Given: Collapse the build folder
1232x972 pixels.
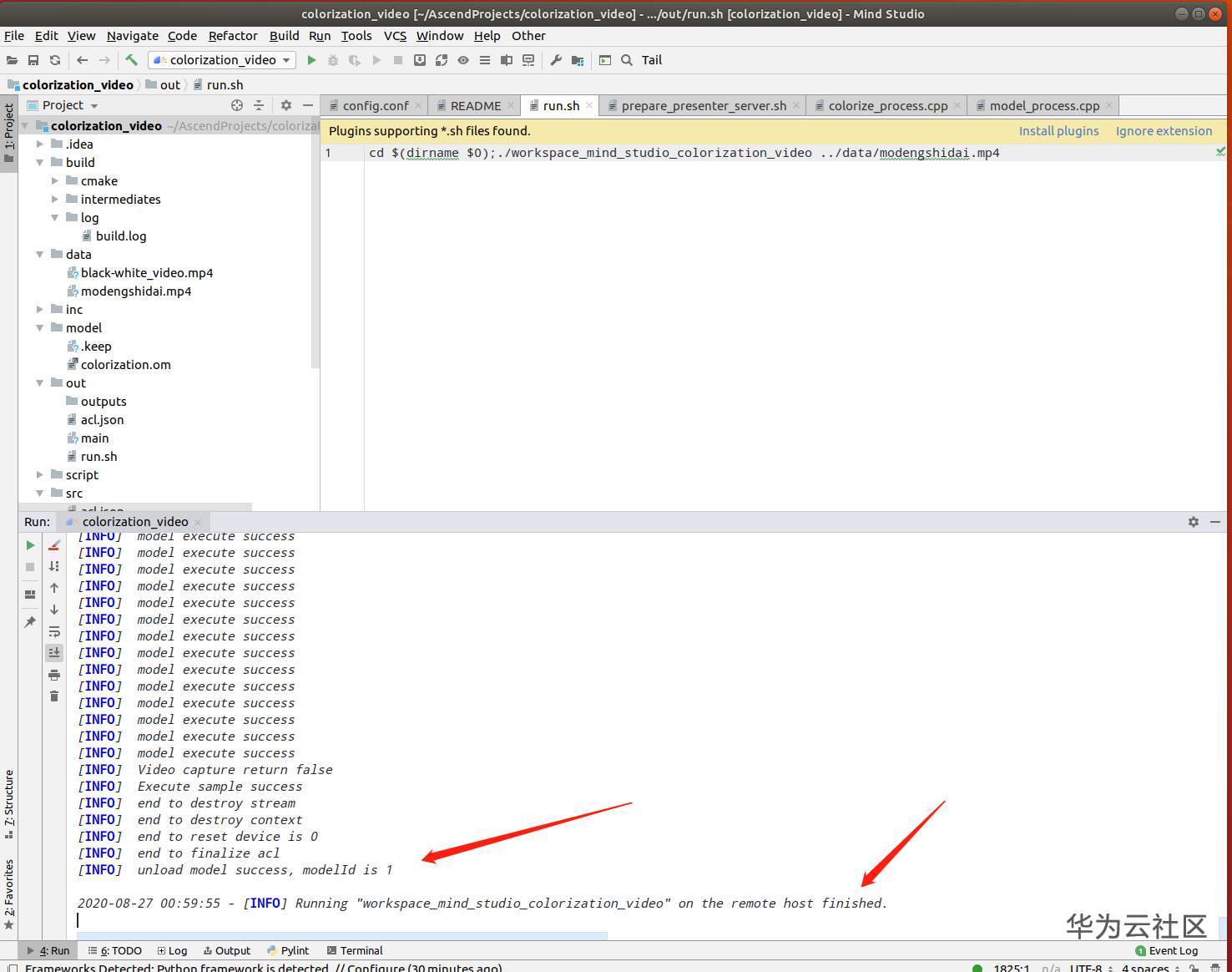Looking at the screenshot, I should (x=39, y=163).
